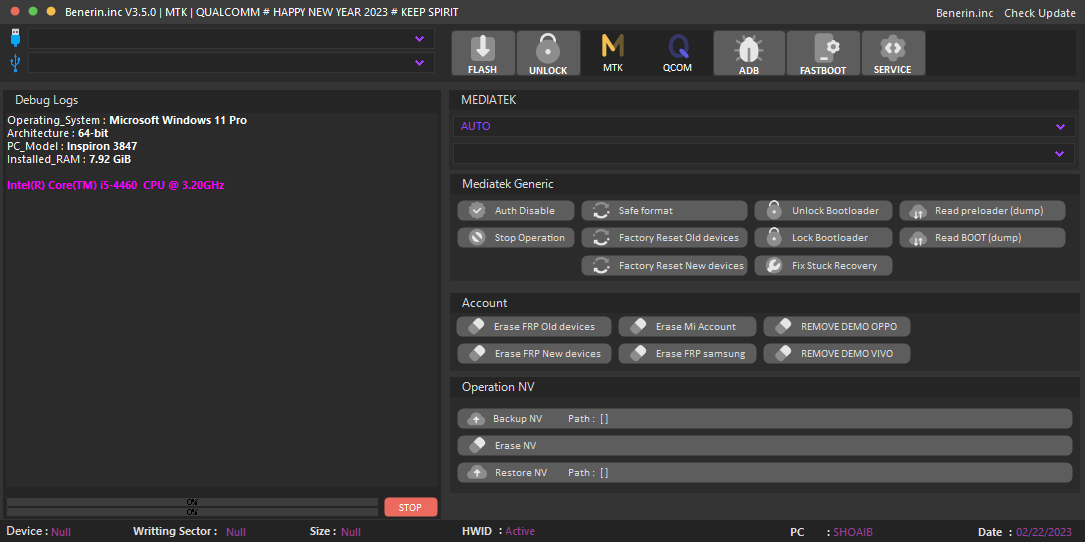The image size is (1085, 542).
Task: Click the Mediatek Generic section header
Action: tap(507, 184)
